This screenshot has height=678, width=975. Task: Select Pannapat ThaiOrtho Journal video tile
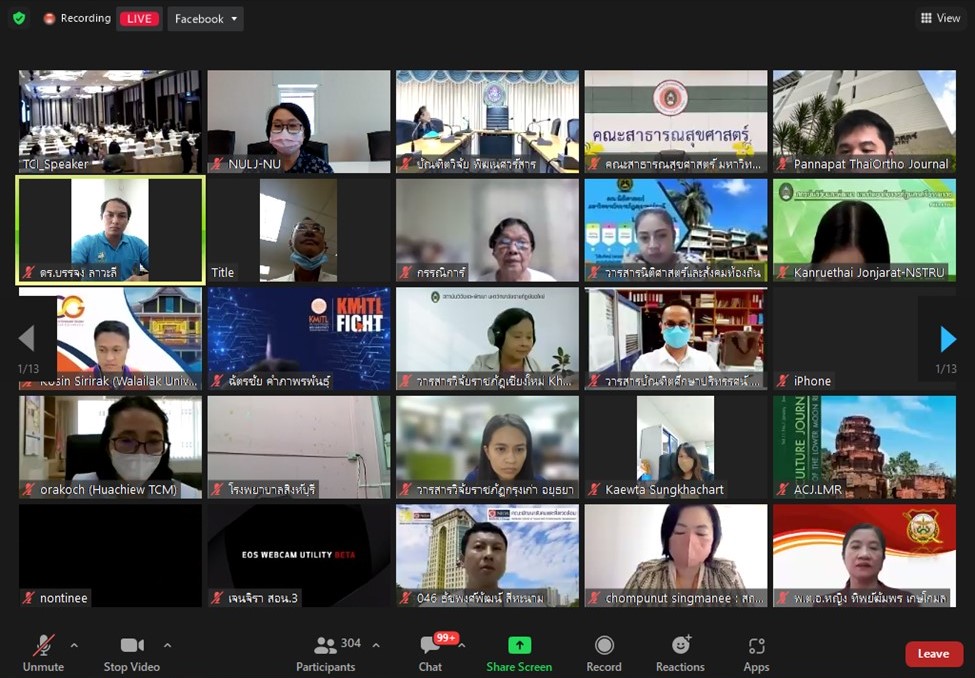pyautogui.click(x=864, y=121)
